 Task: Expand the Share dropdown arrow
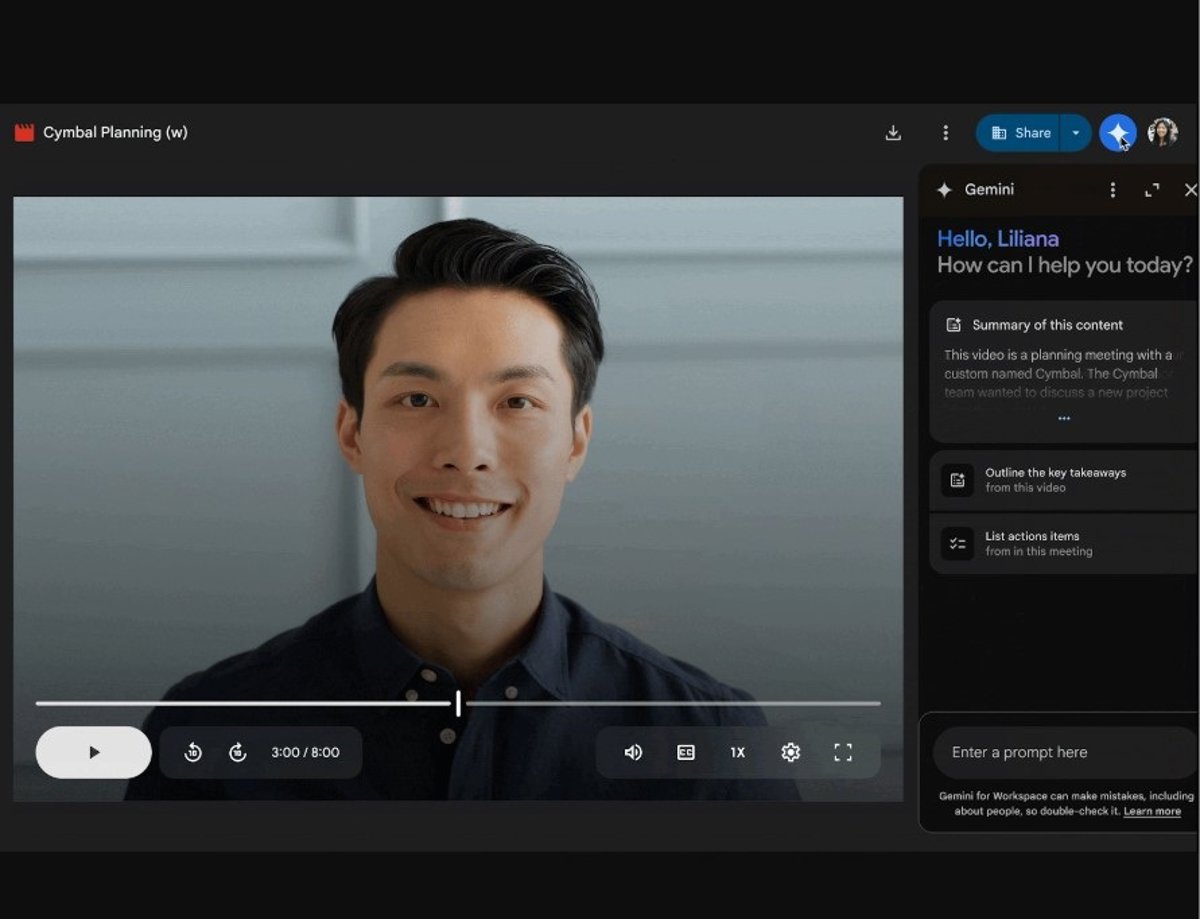pos(1076,133)
